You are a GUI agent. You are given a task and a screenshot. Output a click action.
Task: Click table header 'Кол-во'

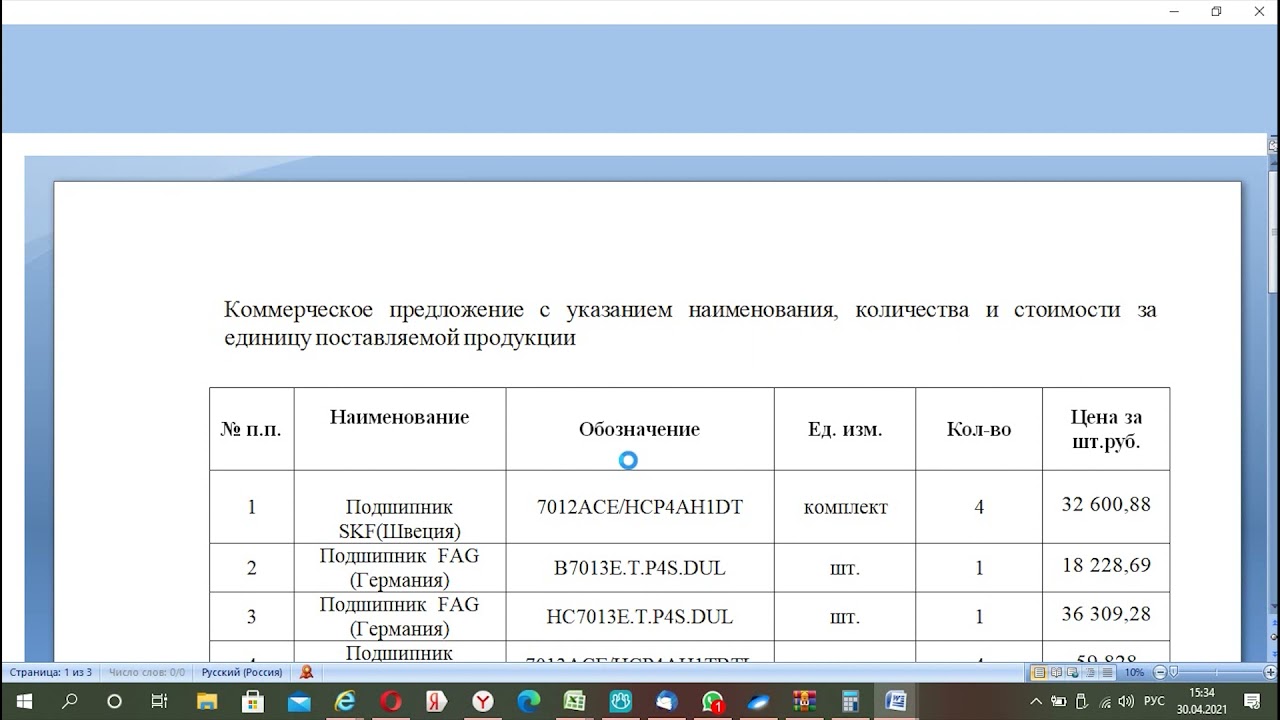979,429
